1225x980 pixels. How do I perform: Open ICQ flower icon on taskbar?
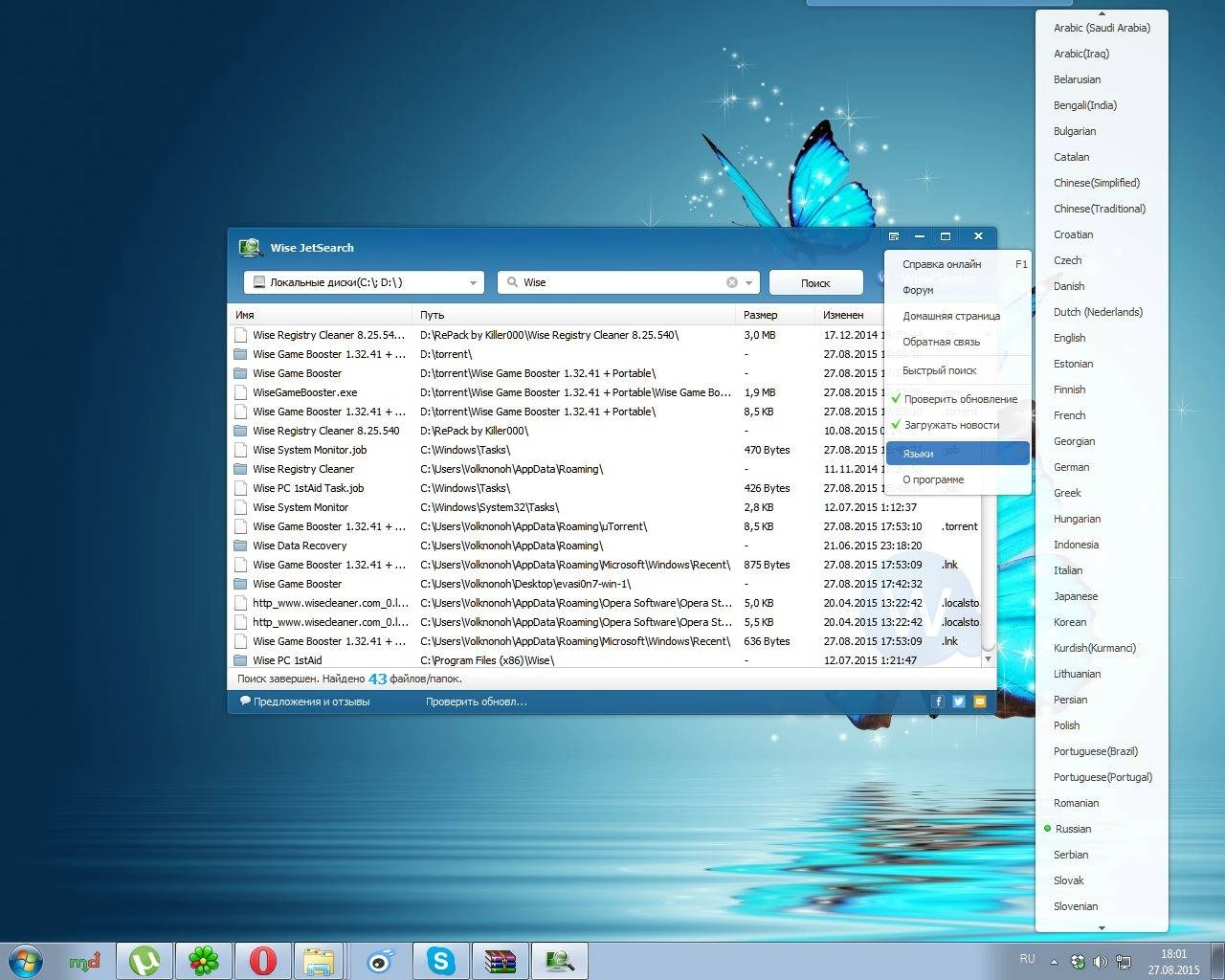[x=204, y=961]
